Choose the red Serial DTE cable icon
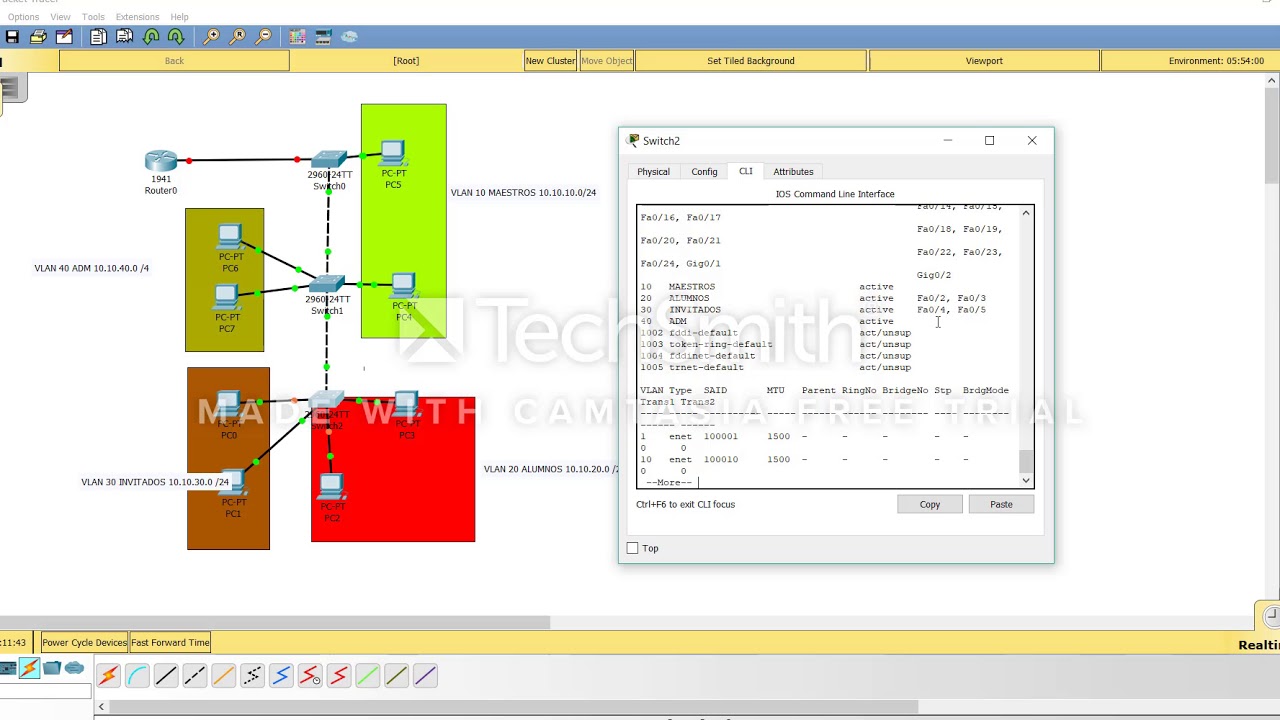 (x=339, y=676)
